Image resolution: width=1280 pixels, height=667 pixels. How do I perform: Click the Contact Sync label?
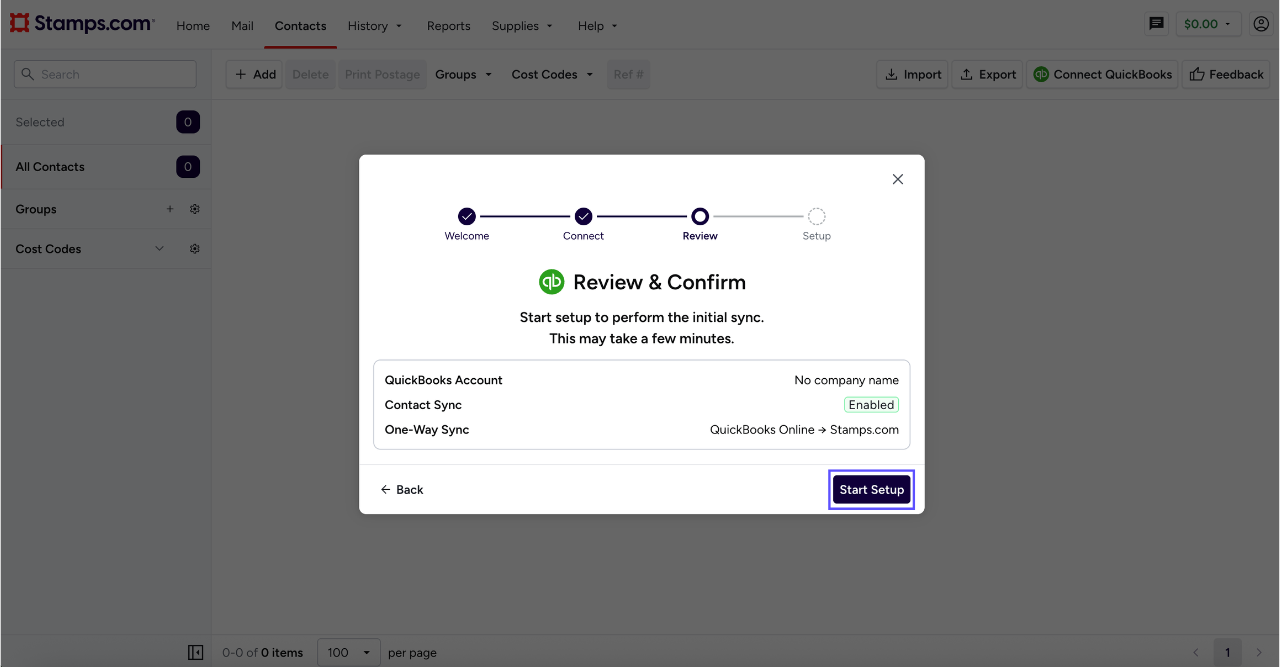[424, 405]
